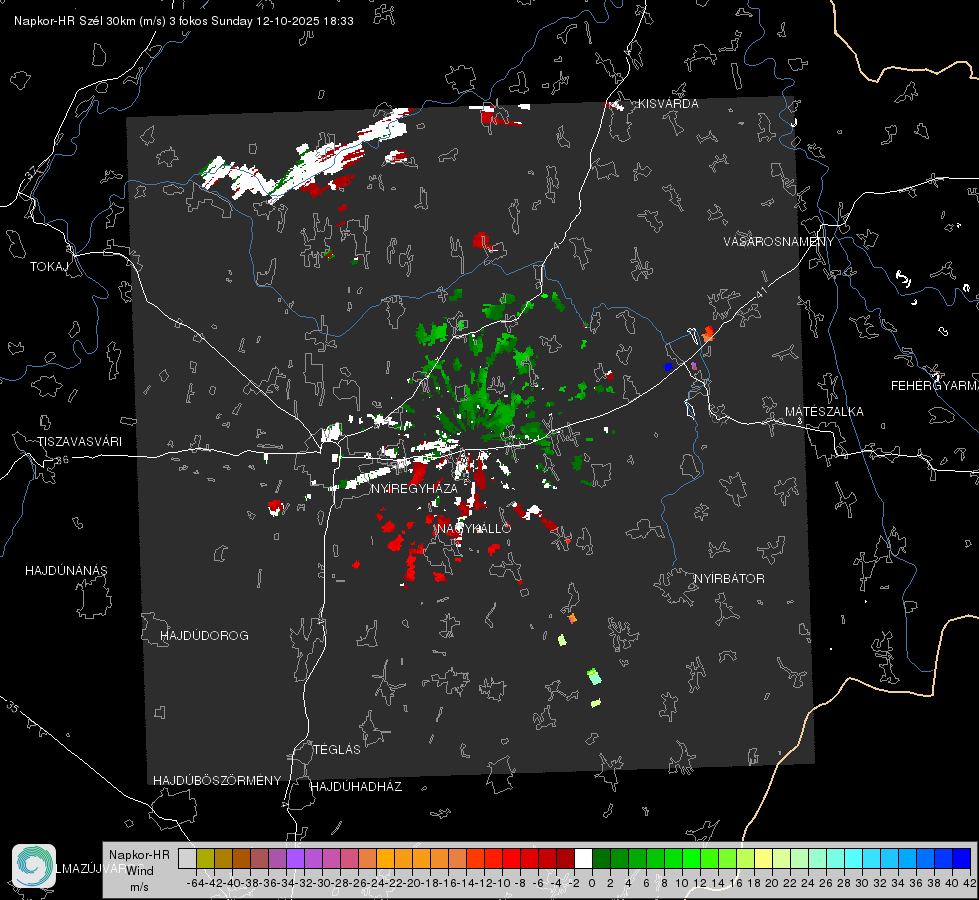The height and width of the screenshot is (900, 979).
Task: Click the 'm/s' legend unit label
Action: pos(139,887)
